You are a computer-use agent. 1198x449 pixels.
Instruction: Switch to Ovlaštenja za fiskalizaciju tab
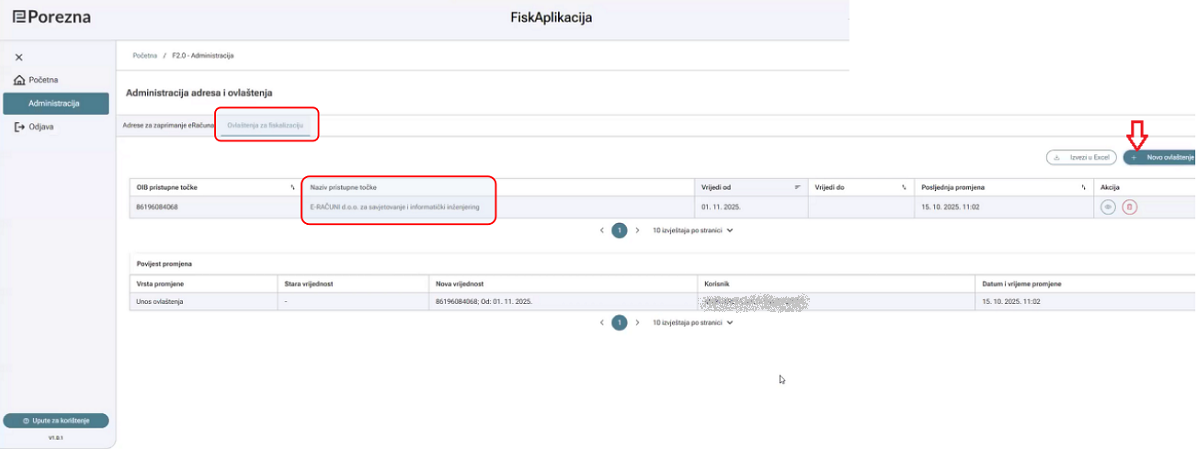[267, 124]
